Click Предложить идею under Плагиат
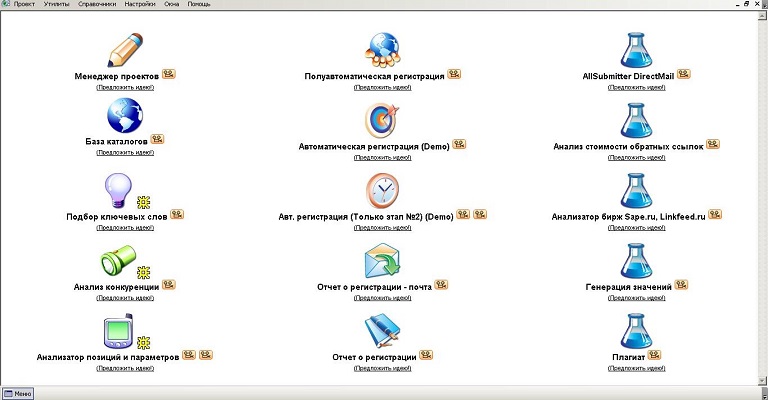768x400 pixels. (636, 369)
